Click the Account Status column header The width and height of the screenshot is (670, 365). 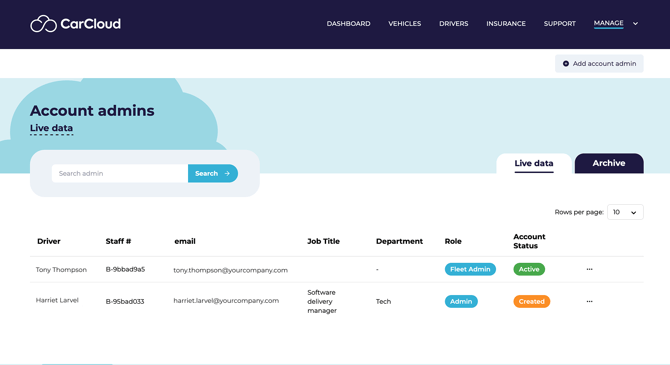coord(529,241)
